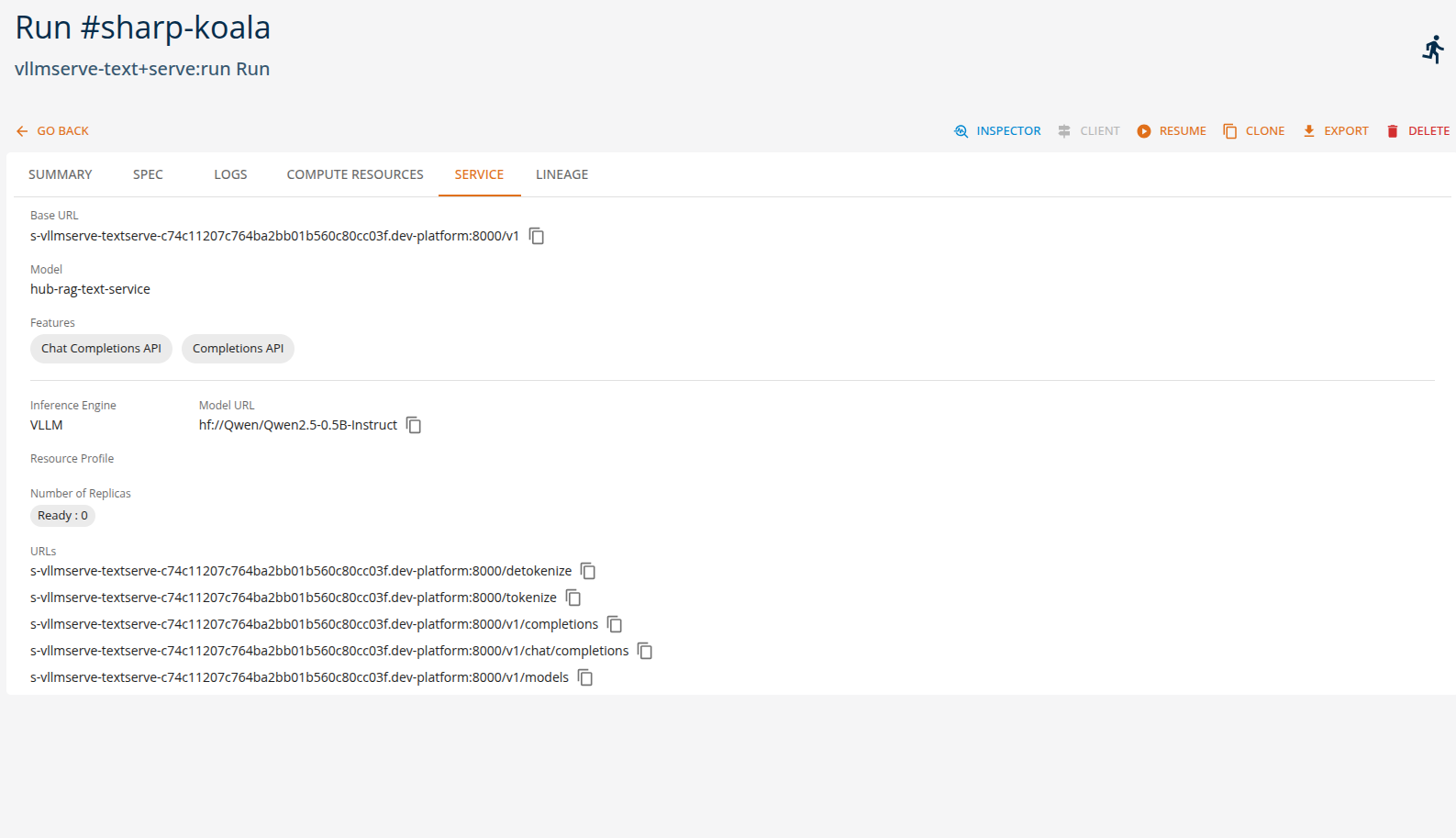The image size is (1456, 838).
Task: View the Logs tab
Action: tap(230, 174)
